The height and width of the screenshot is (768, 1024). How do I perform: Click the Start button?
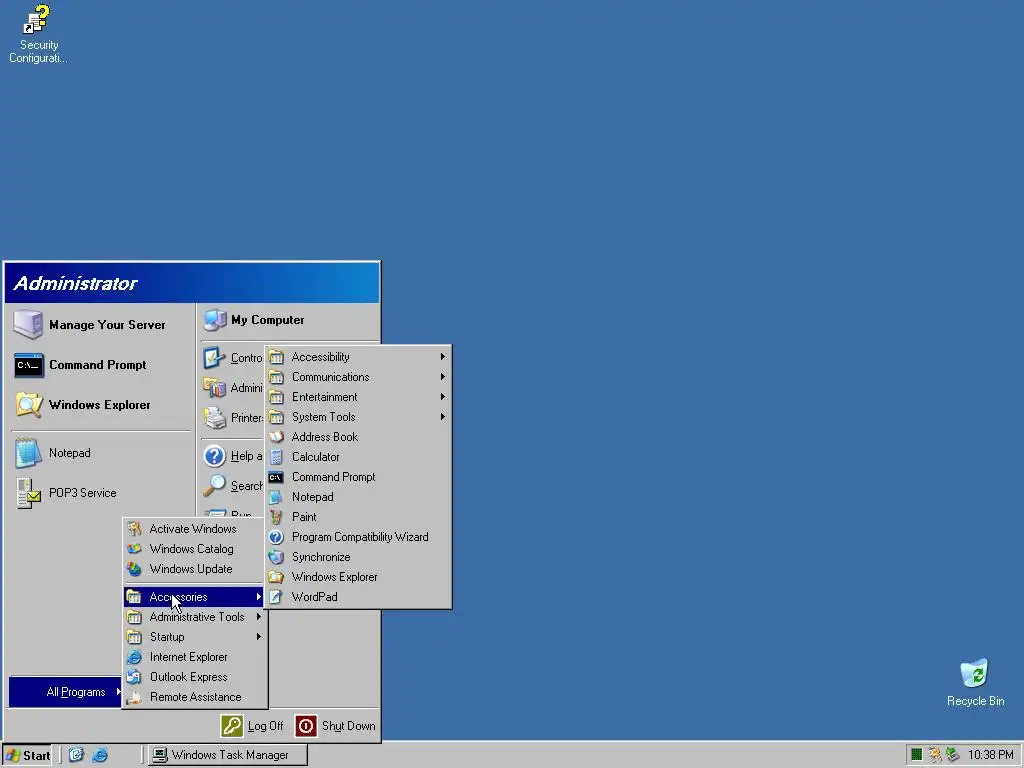pos(27,755)
